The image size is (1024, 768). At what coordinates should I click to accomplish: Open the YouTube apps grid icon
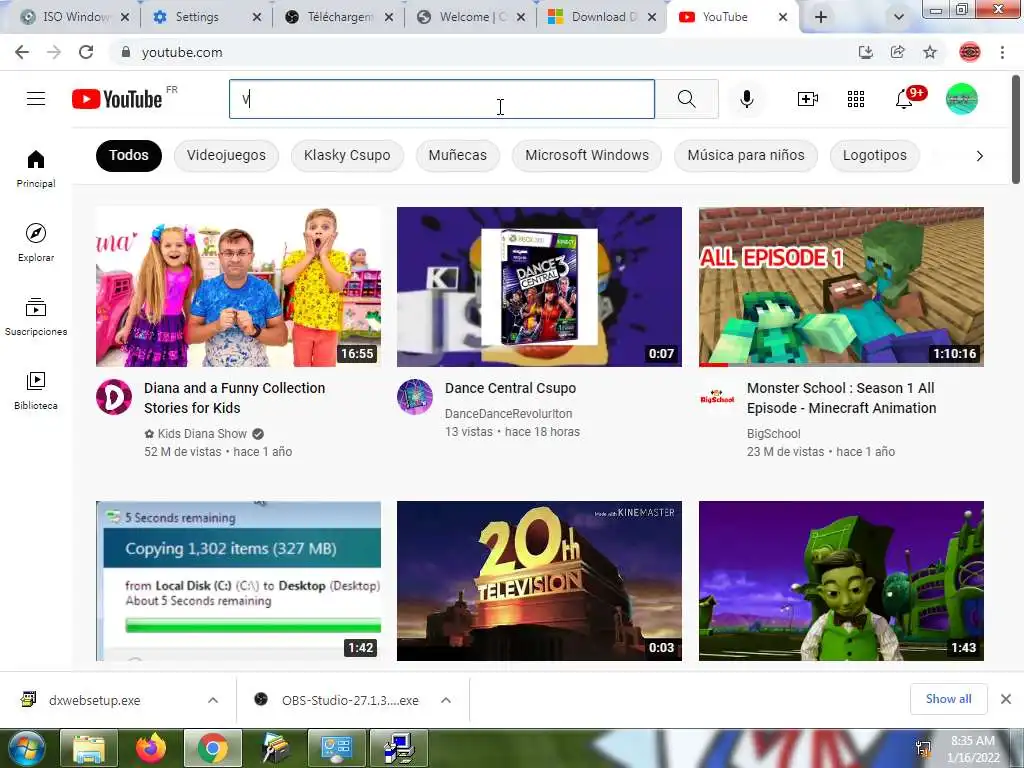(x=856, y=99)
